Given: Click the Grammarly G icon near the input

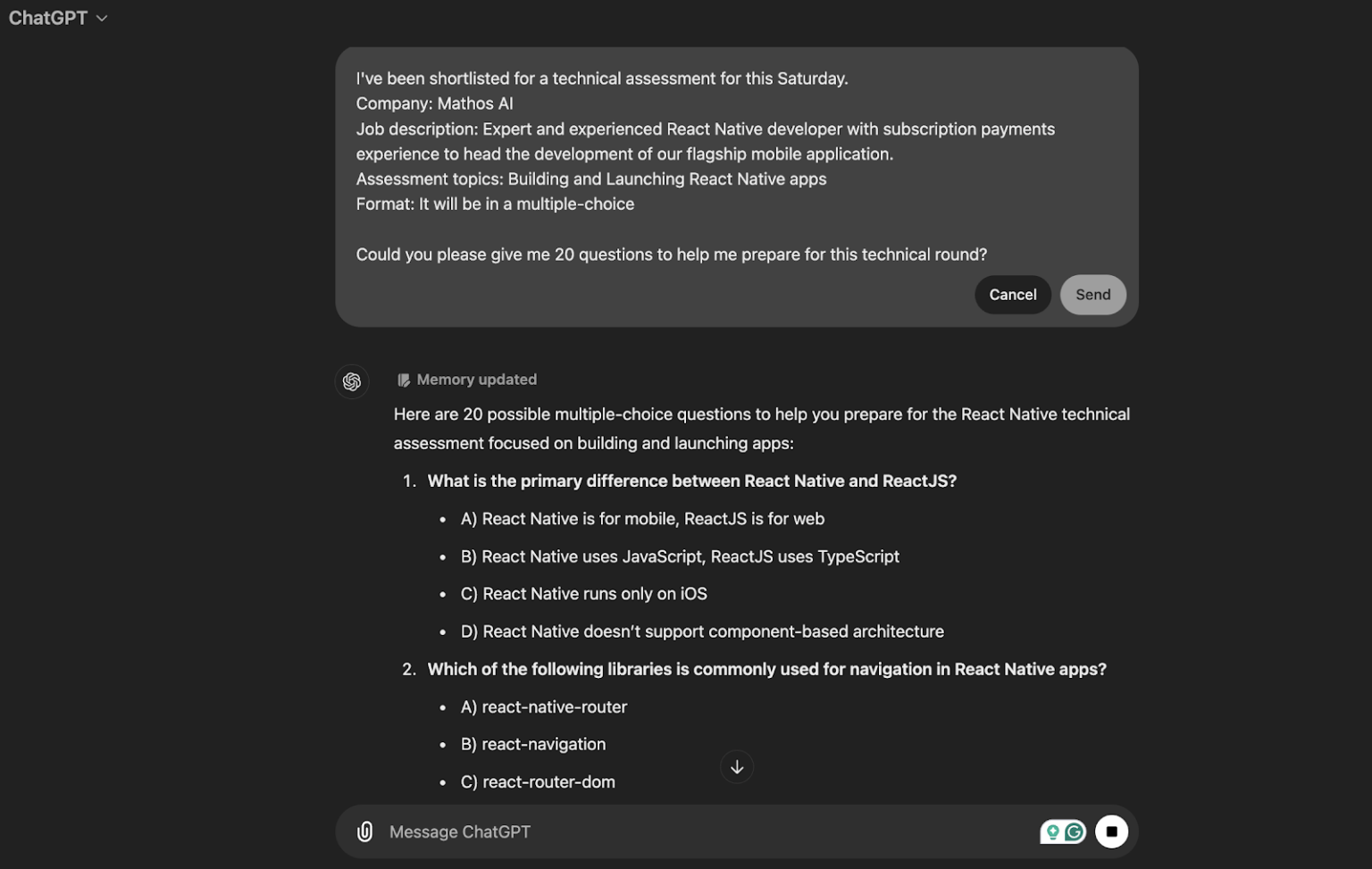Looking at the screenshot, I should (x=1075, y=831).
